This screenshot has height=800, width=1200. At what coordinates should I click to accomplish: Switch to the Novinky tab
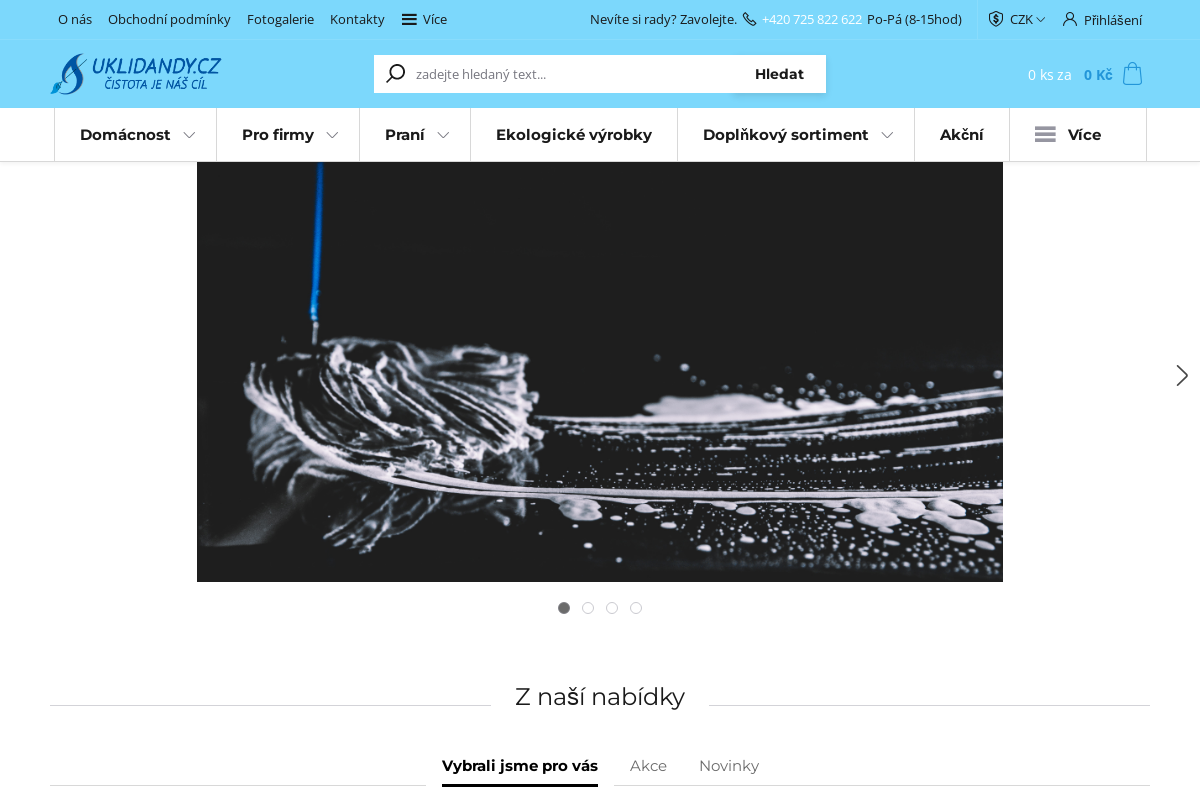(x=729, y=766)
